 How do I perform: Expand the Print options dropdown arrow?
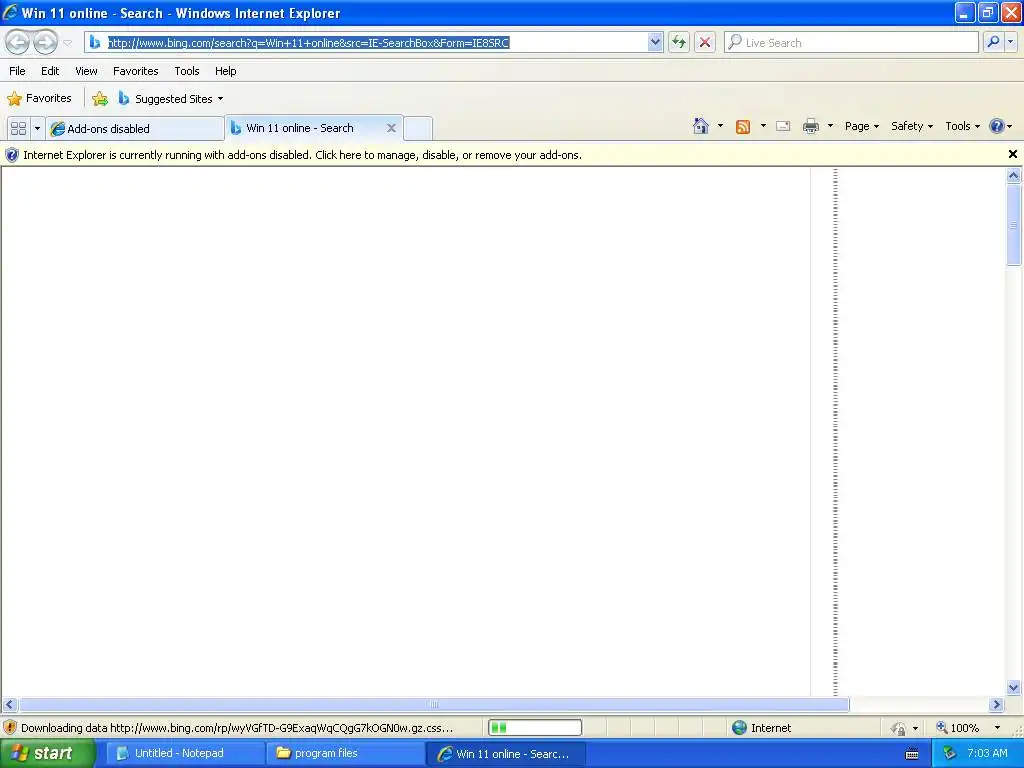click(830, 126)
